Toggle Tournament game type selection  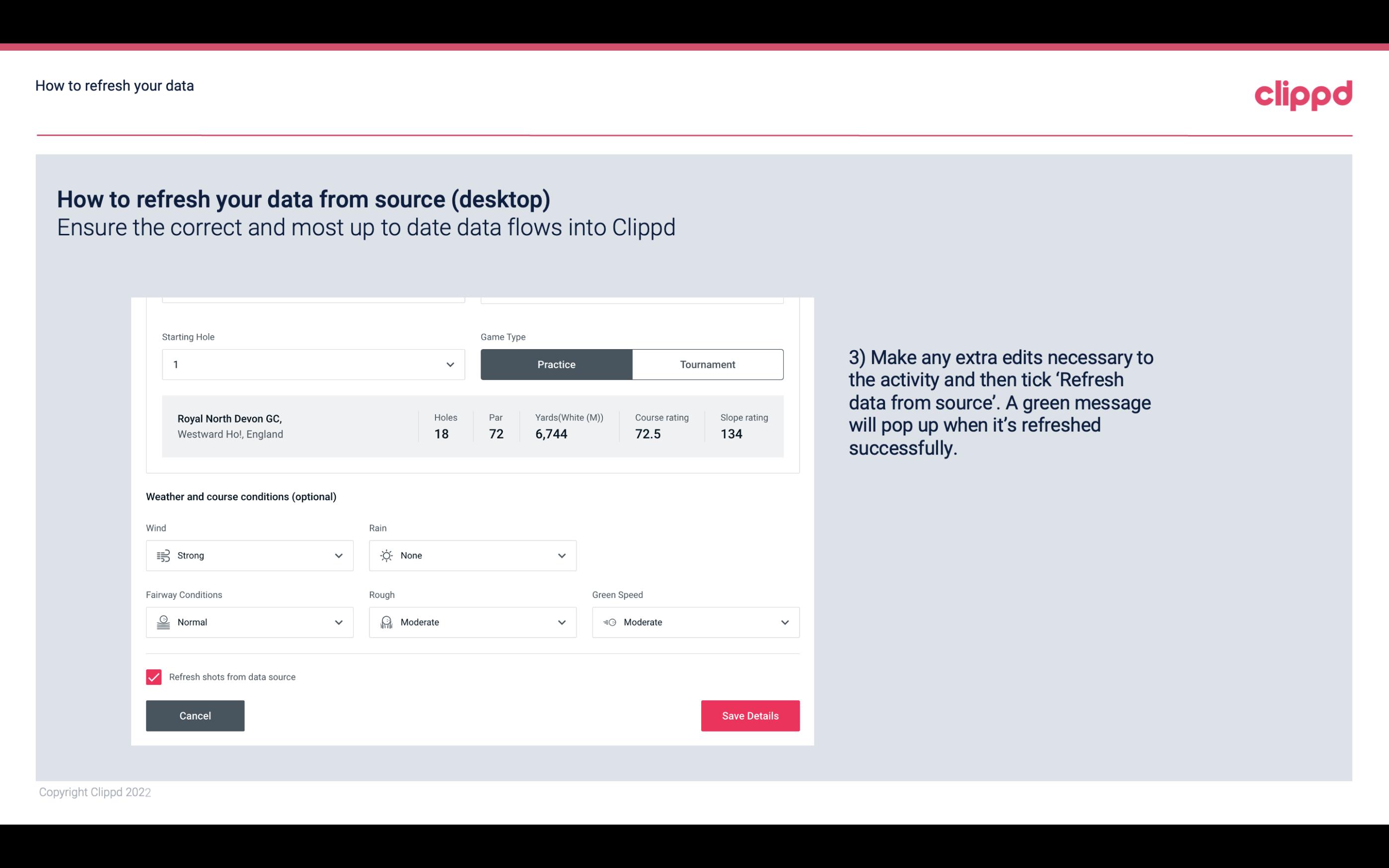click(708, 363)
